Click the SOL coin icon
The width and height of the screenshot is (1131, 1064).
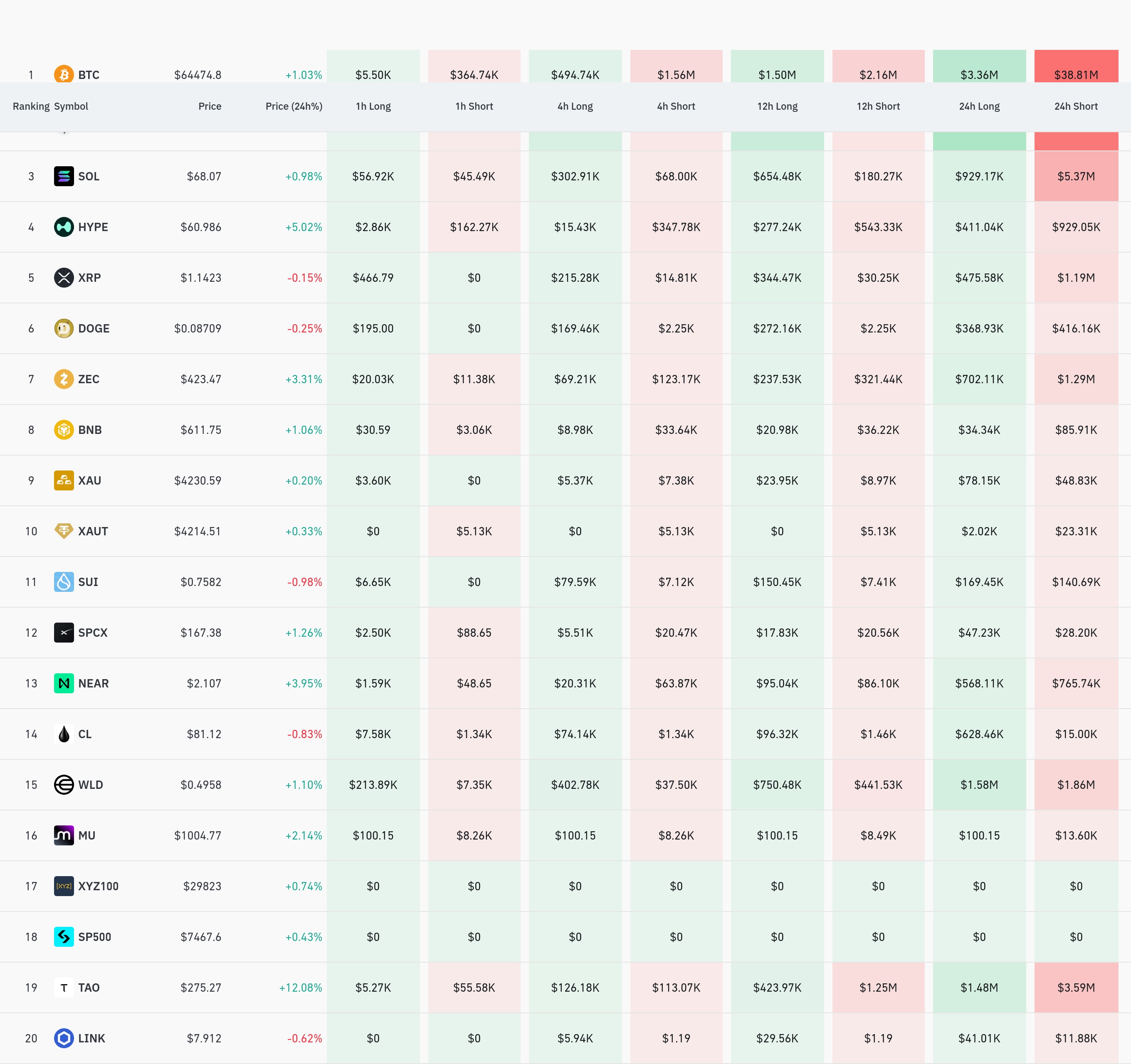pos(64,176)
